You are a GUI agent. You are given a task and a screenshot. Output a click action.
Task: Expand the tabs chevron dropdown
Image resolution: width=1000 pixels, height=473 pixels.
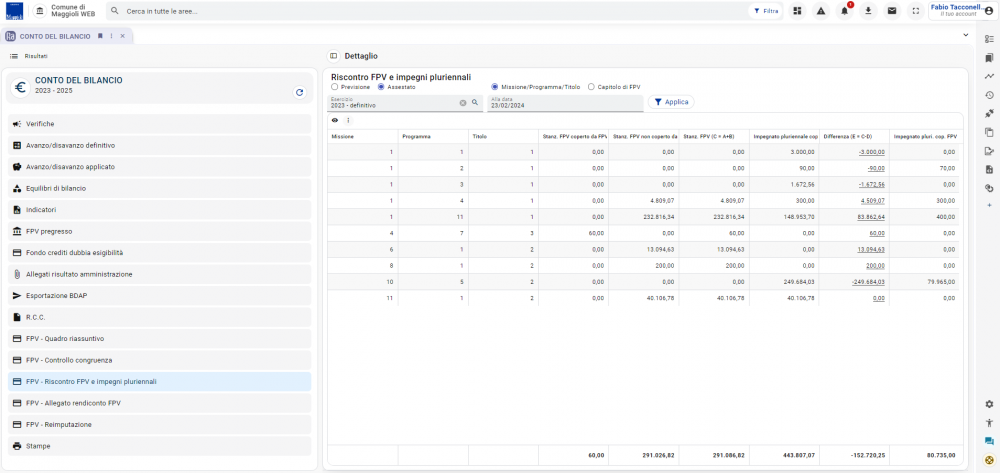966,35
